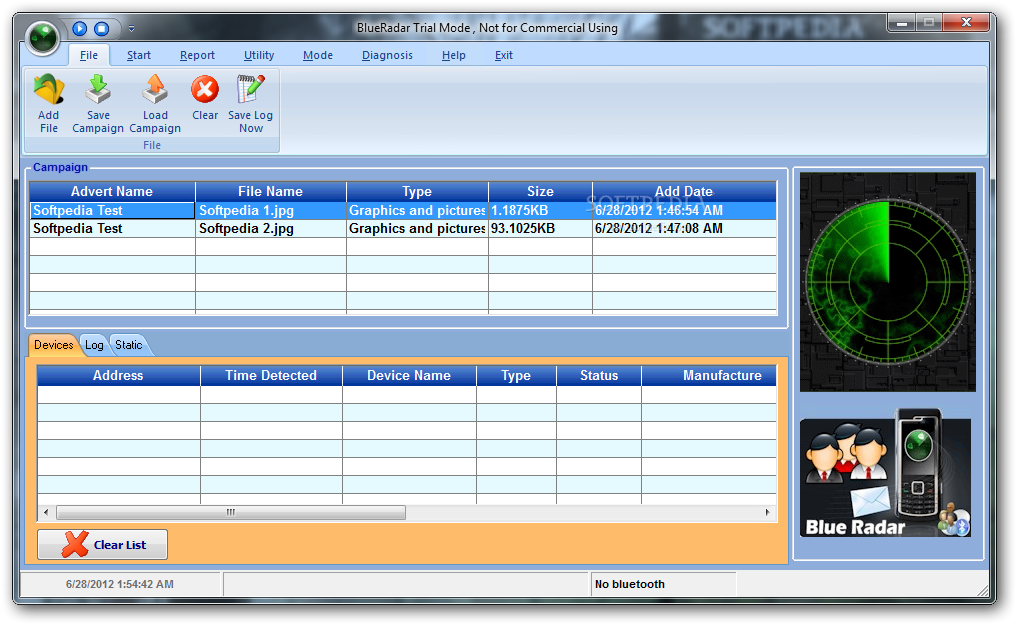Click the Manufacture column header
This screenshot has height=625, width=1017.
tap(709, 375)
